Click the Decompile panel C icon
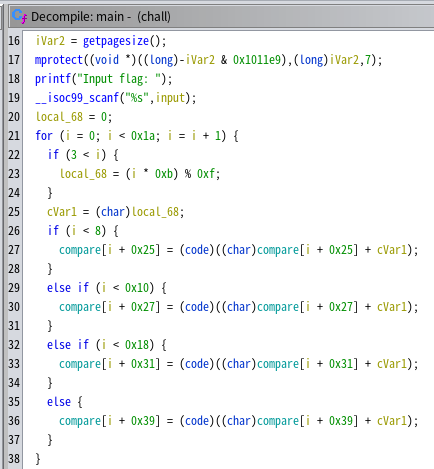This screenshot has height=469, width=434. (19, 16)
